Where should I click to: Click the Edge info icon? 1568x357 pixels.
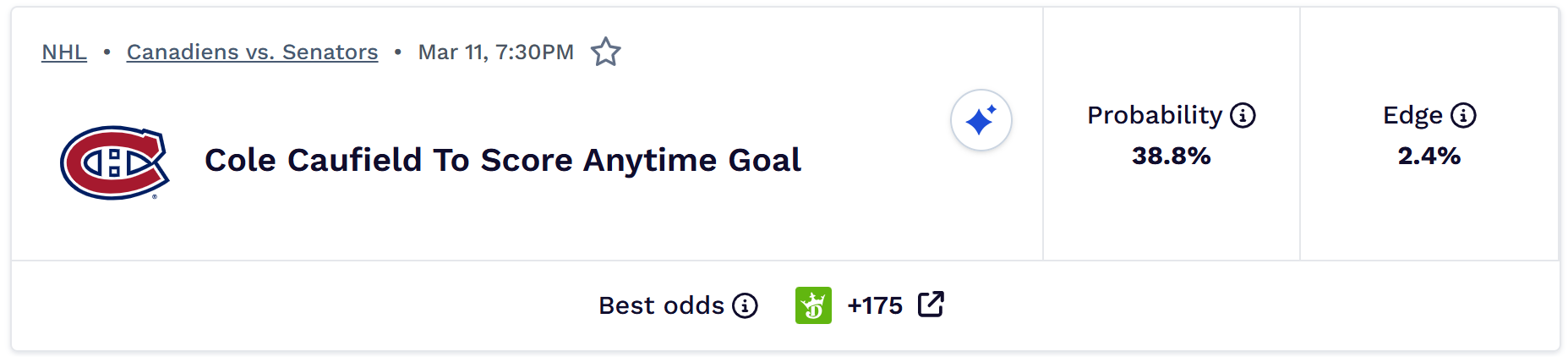coord(1463,115)
